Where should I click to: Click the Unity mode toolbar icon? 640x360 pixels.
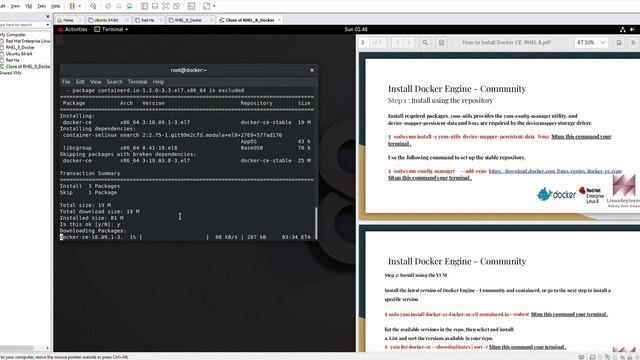coord(176,6)
